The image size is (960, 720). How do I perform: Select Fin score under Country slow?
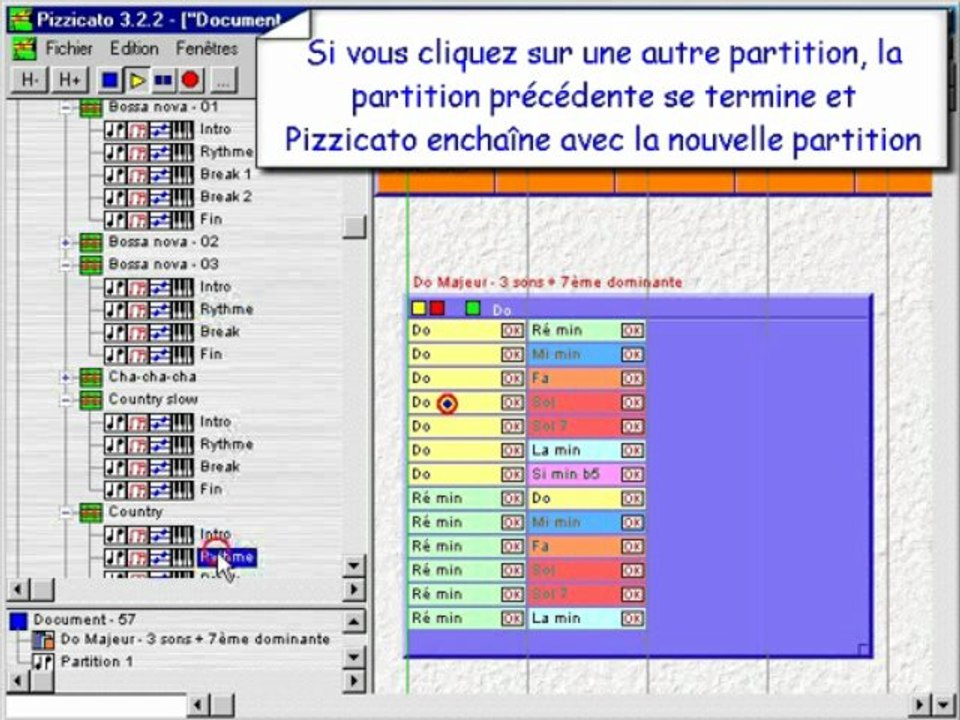pos(211,489)
